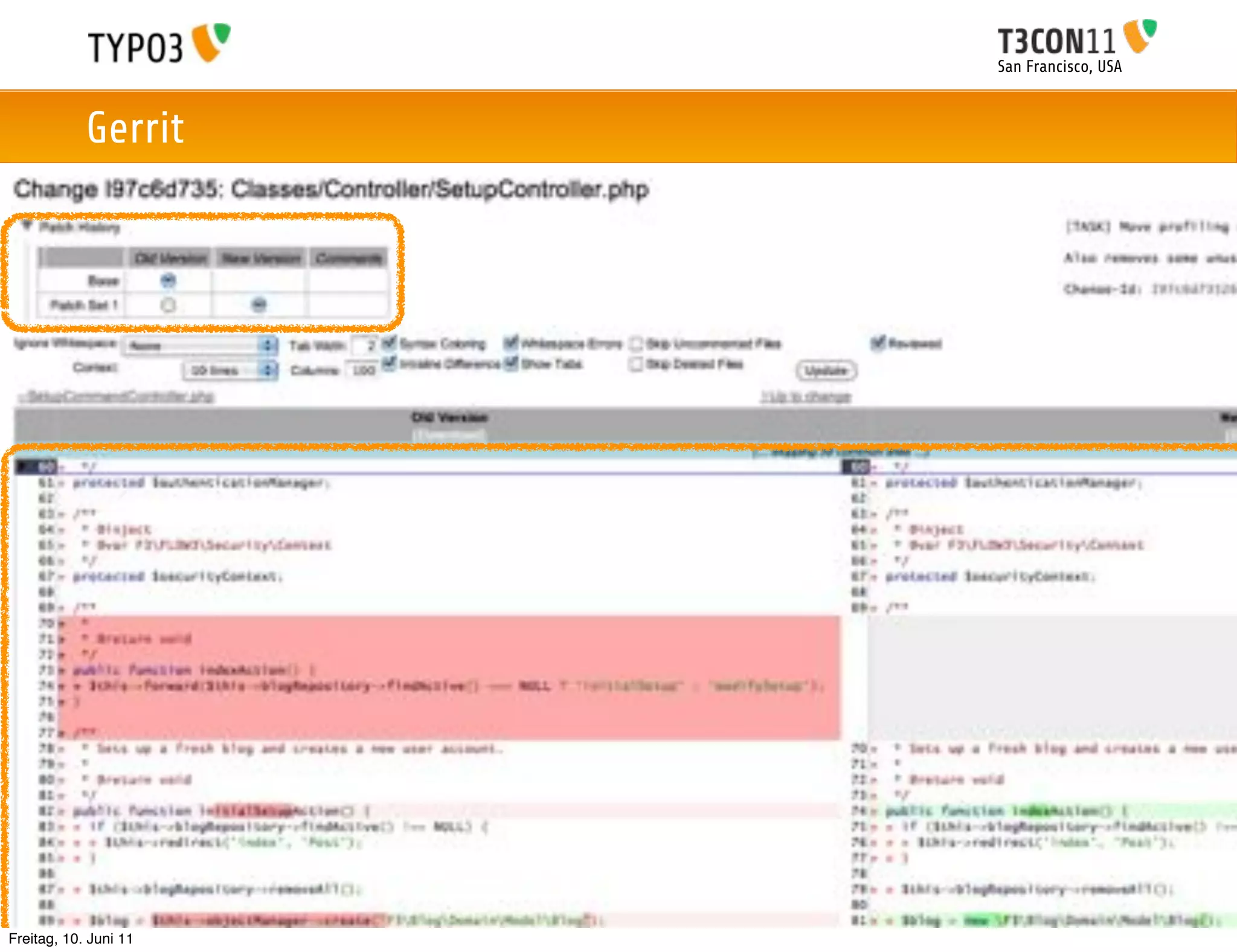Image resolution: width=1237 pixels, height=952 pixels.
Task: Uncheck the Reviewed checkbox
Action: pos(878,343)
